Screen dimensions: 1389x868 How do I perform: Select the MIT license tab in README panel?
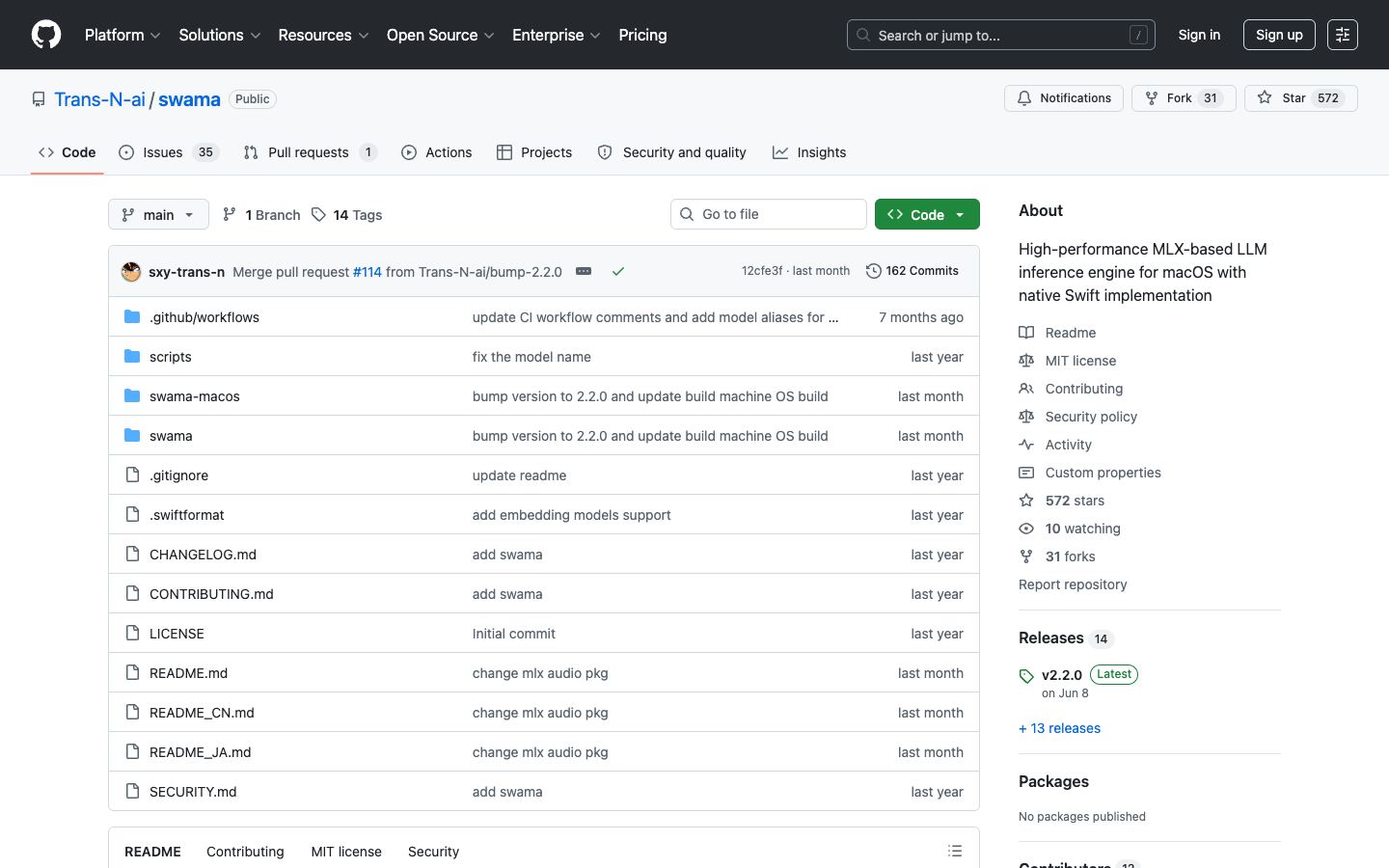(346, 852)
